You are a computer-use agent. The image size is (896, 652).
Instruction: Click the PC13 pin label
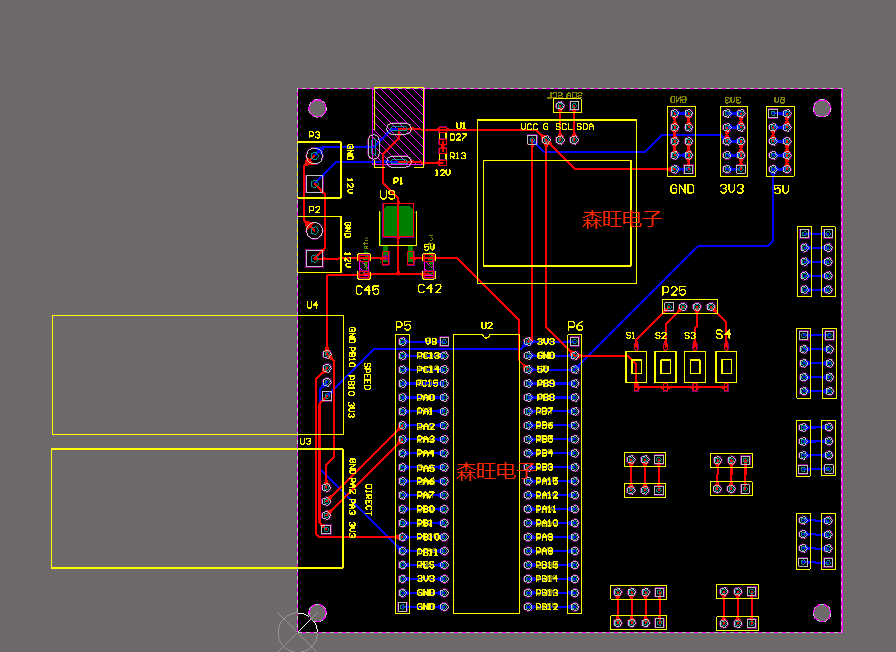coord(428,355)
